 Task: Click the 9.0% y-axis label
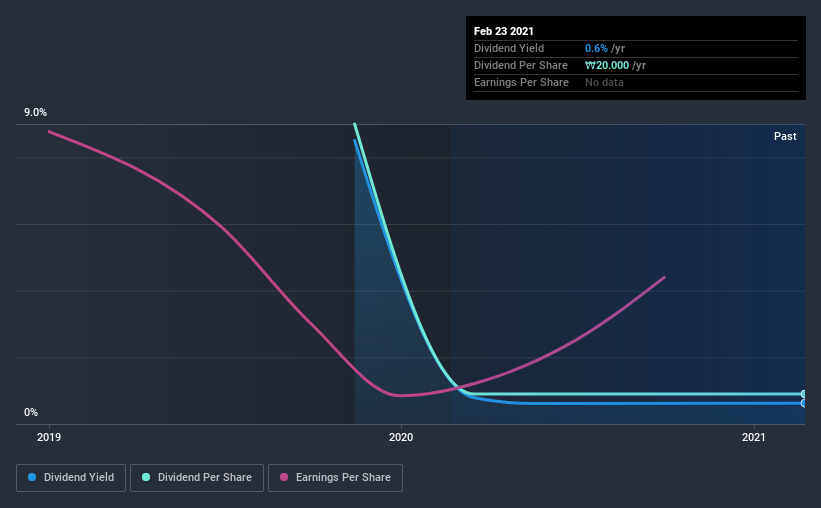tap(35, 112)
